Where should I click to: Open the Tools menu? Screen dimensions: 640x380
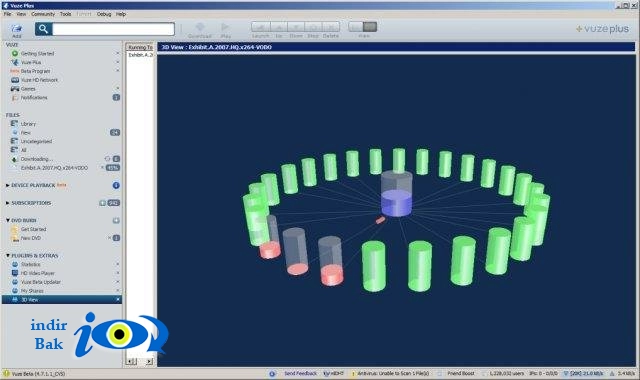pyautogui.click(x=65, y=14)
